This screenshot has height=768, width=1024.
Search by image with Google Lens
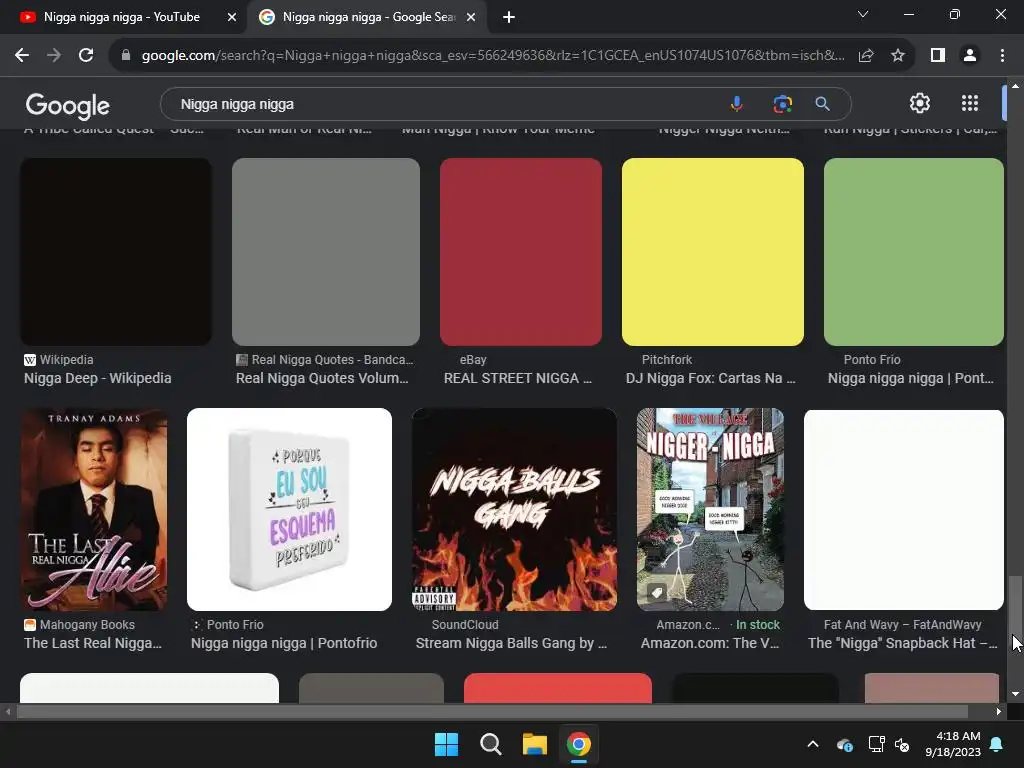click(782, 104)
